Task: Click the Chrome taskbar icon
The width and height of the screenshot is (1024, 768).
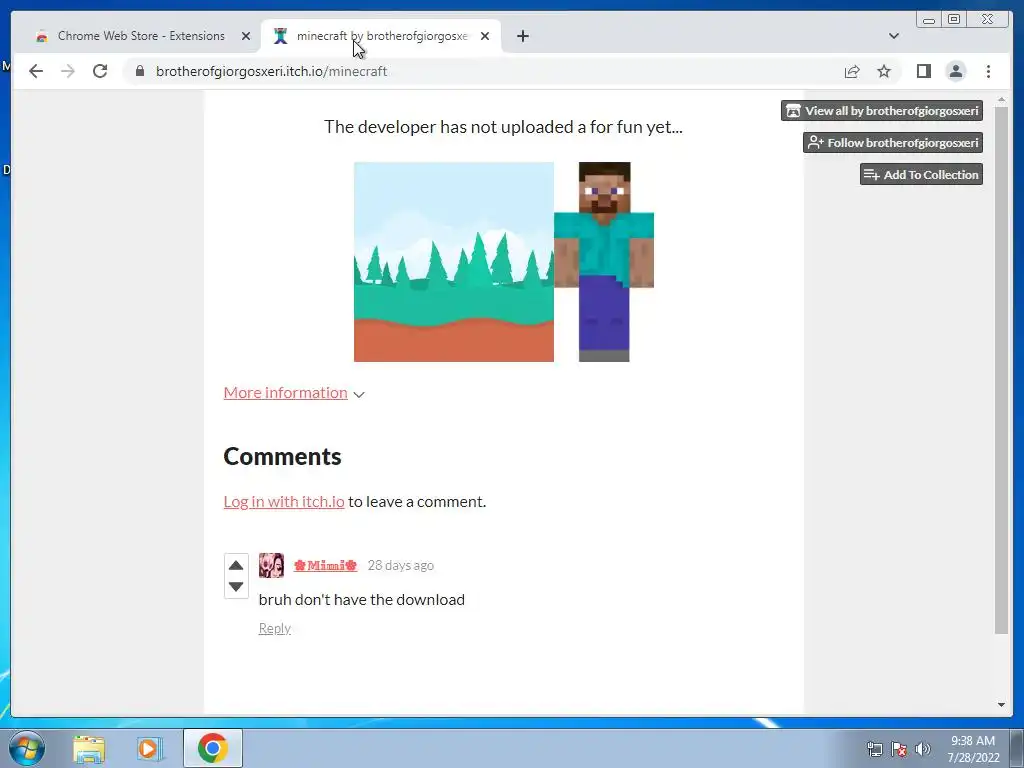Action: (x=213, y=748)
